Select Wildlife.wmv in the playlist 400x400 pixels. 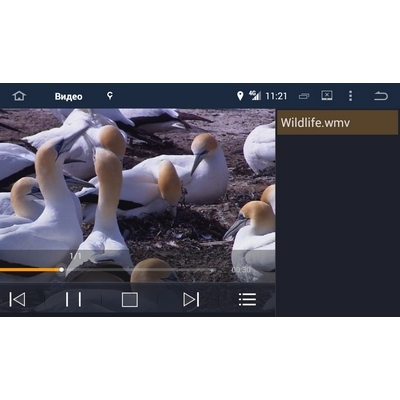337,123
